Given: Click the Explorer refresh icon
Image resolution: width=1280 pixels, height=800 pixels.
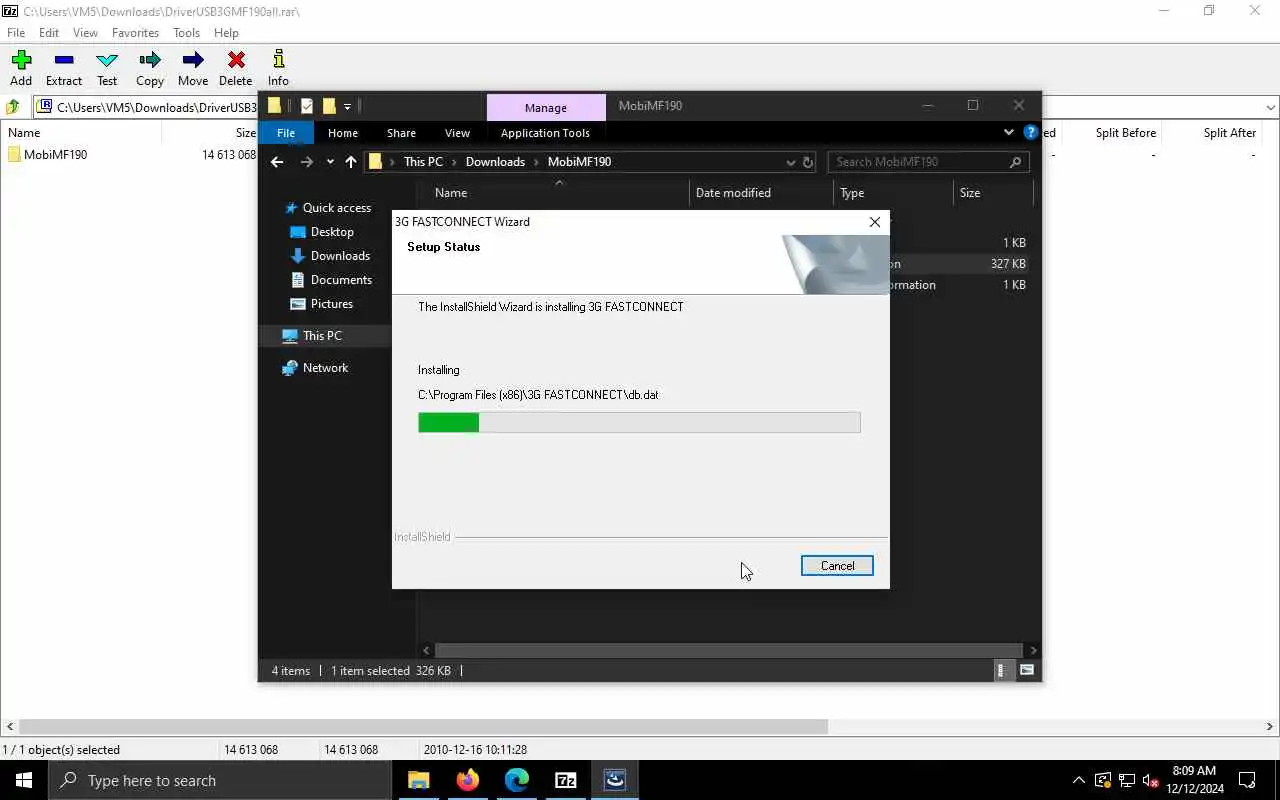Looking at the screenshot, I should point(808,162).
